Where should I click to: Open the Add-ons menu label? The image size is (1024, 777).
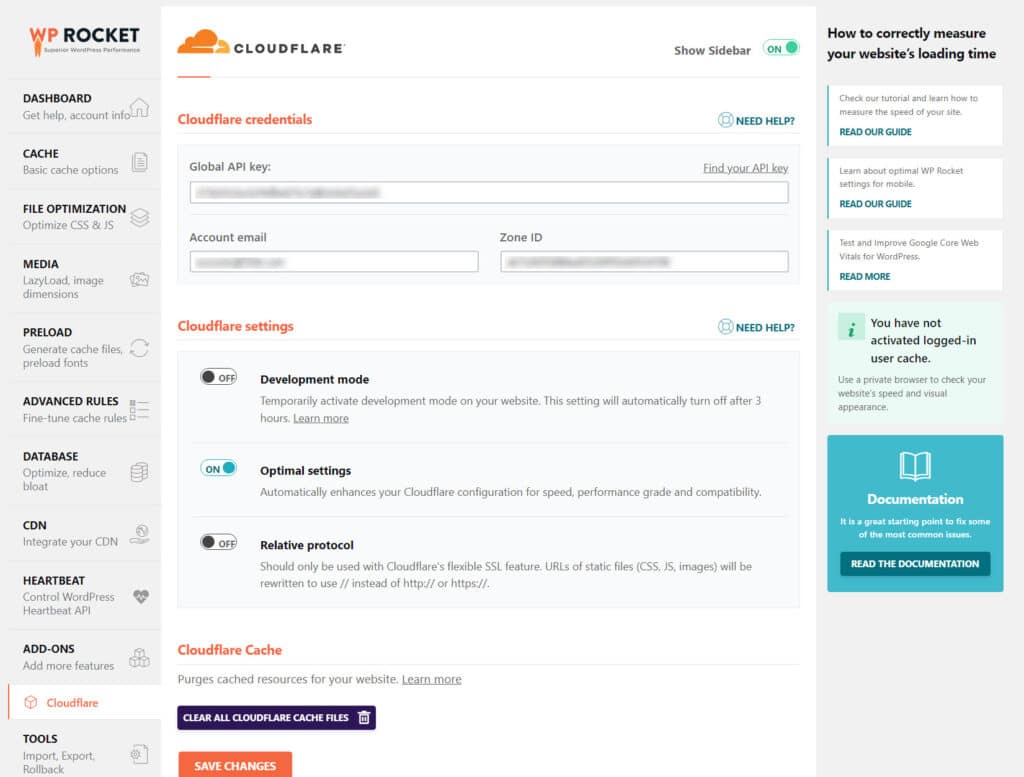click(x=48, y=649)
